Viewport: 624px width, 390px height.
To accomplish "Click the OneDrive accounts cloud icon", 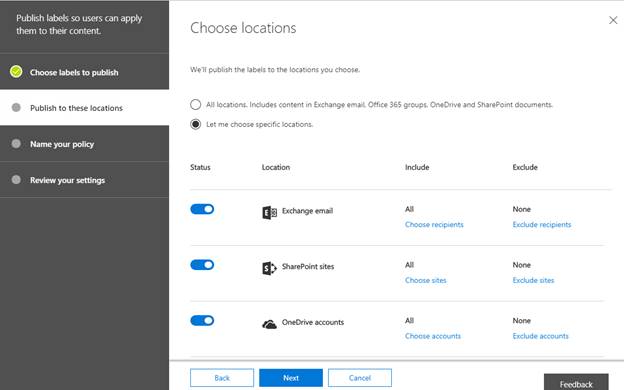I will coord(269,324).
